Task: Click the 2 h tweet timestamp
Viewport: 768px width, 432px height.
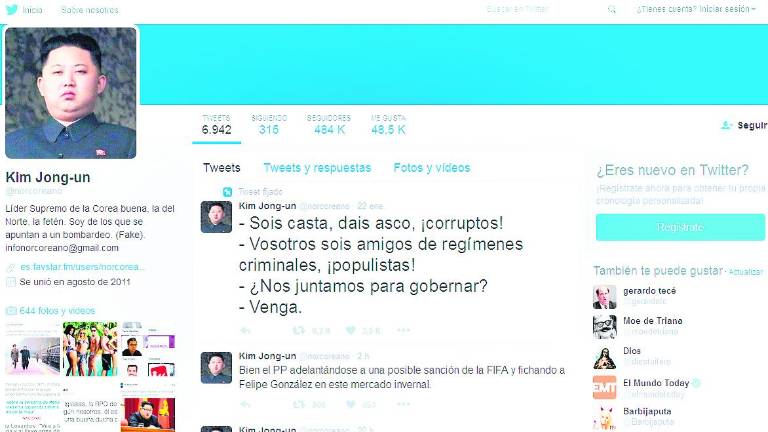Action: pyautogui.click(x=363, y=356)
